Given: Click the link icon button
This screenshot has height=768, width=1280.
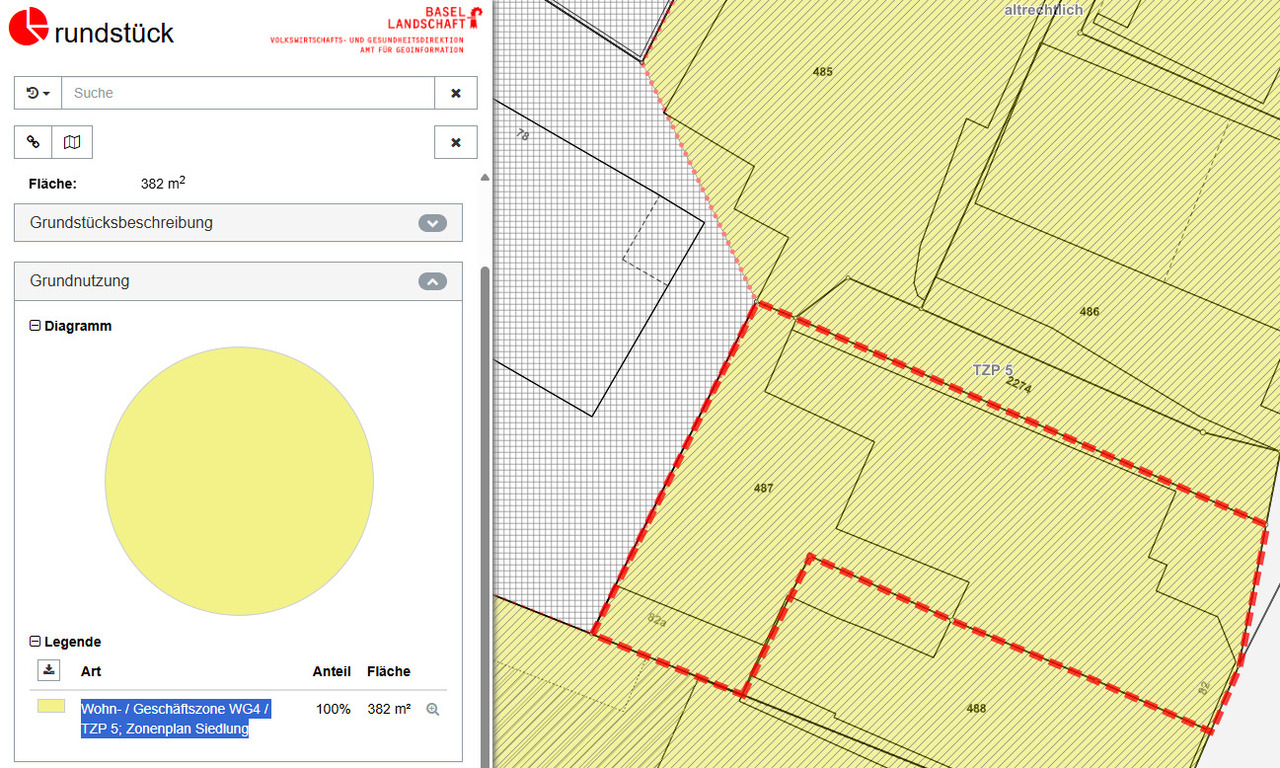Looking at the screenshot, I should (x=33, y=142).
